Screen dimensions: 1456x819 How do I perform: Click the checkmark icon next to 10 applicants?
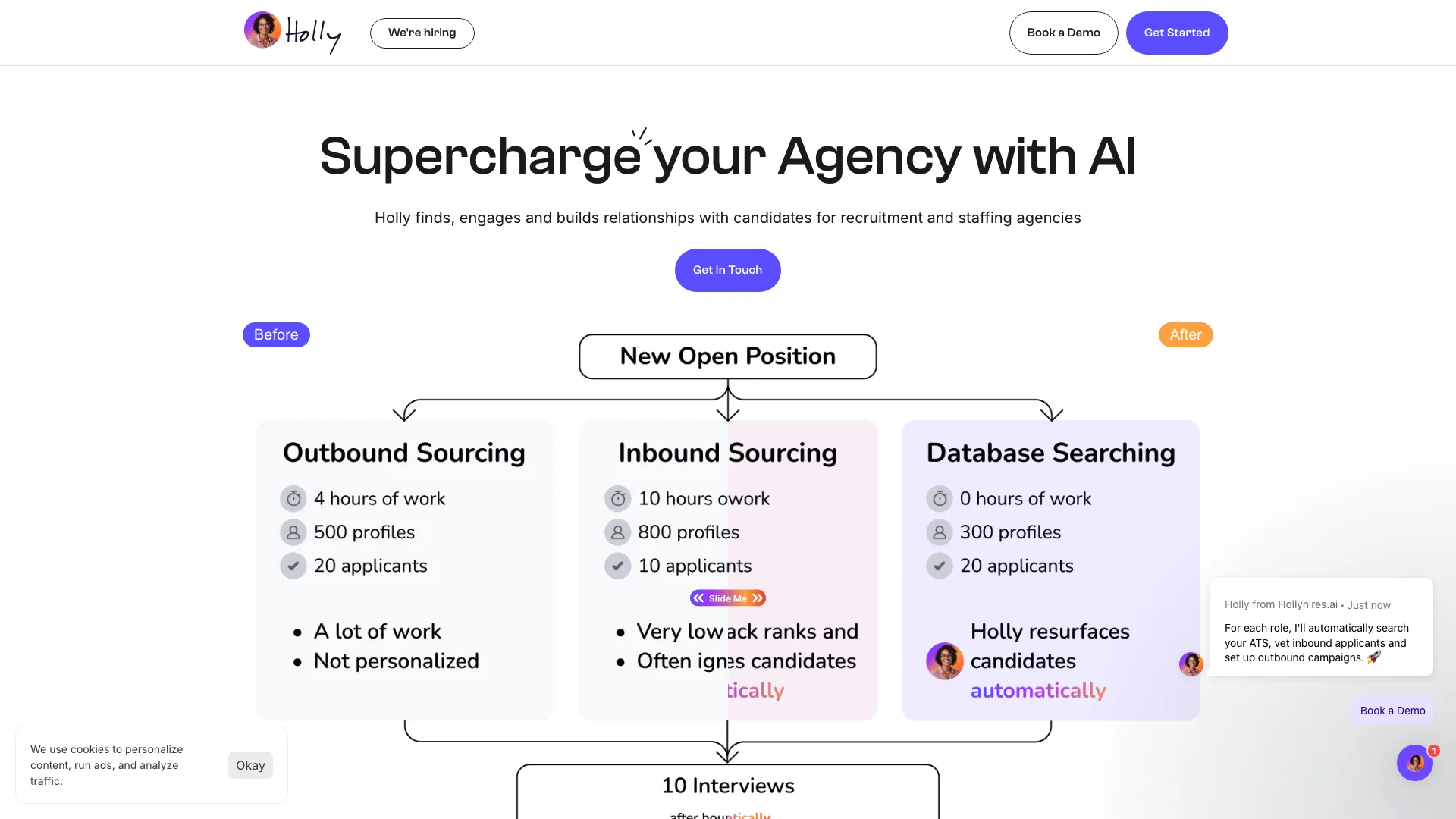617,566
